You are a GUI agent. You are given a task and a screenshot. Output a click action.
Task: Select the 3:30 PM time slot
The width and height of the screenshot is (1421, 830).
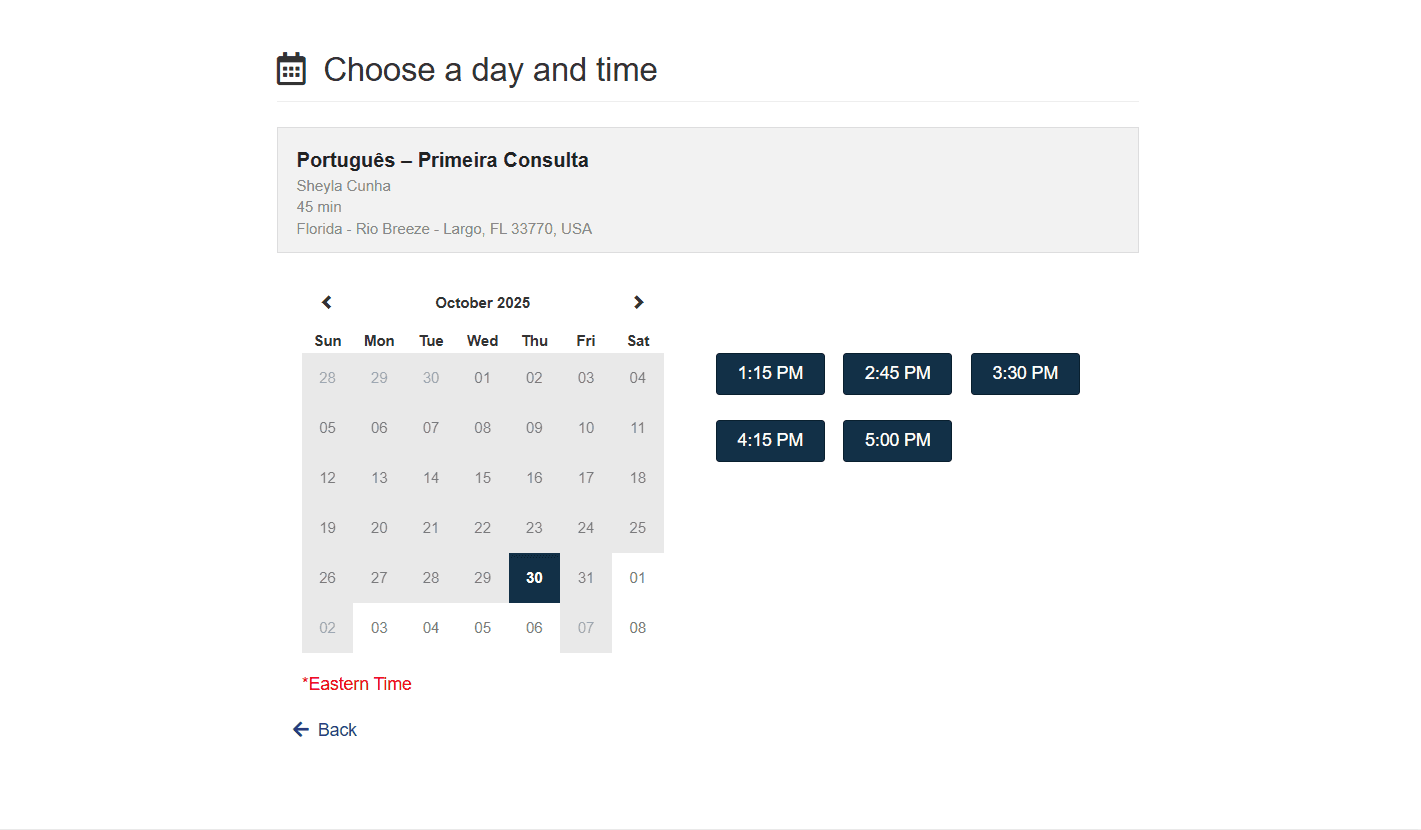(x=1025, y=374)
